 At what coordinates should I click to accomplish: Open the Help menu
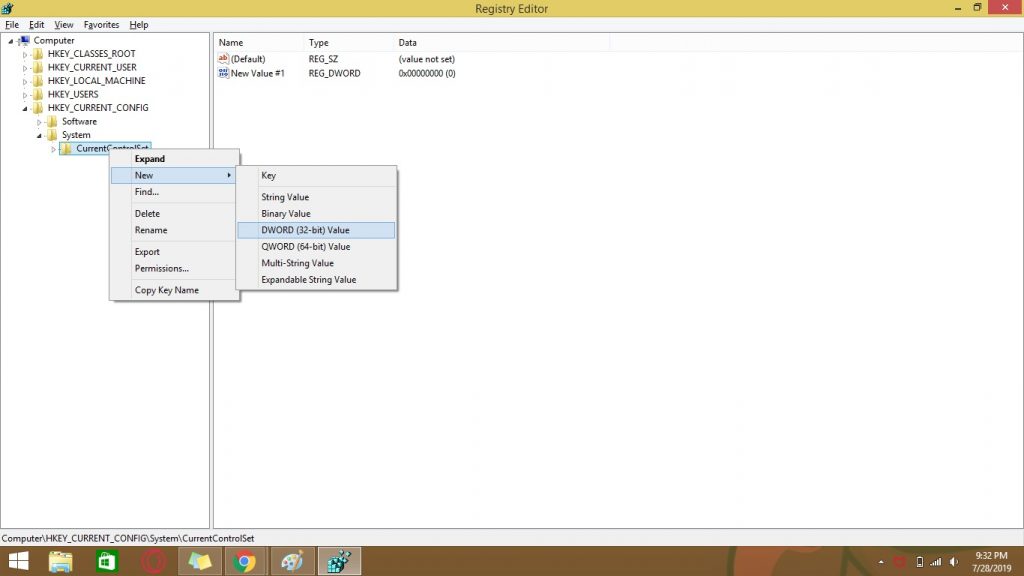click(x=138, y=25)
